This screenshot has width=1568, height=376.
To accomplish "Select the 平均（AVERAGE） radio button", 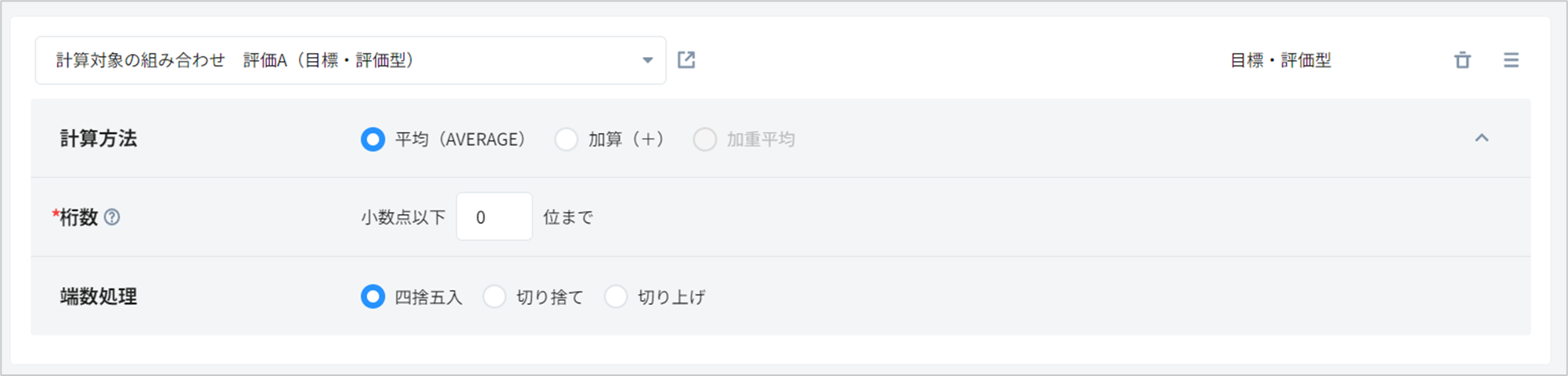I will [x=372, y=139].
